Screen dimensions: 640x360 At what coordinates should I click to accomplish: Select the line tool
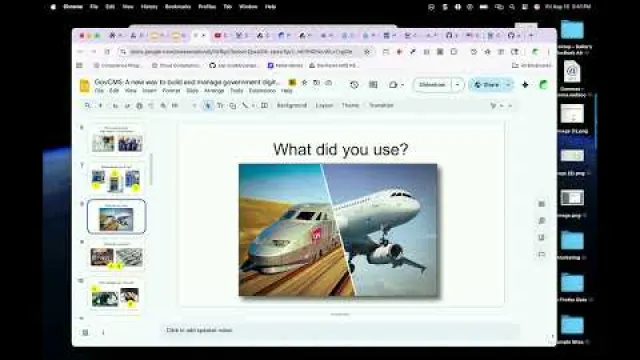click(245, 105)
